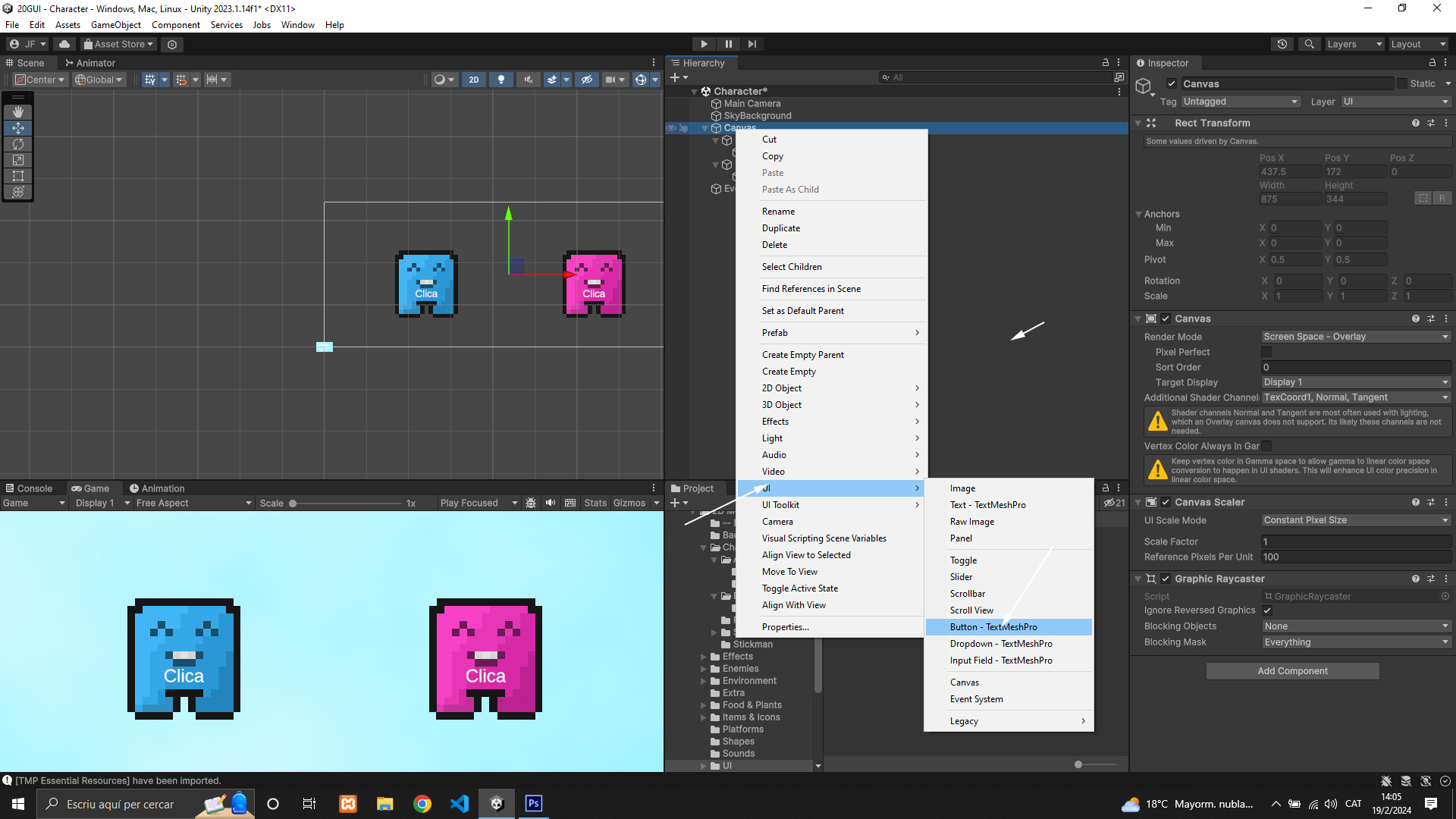Screen dimensions: 1456x819
Task: Open the Undo History icon
Action: [1282, 44]
